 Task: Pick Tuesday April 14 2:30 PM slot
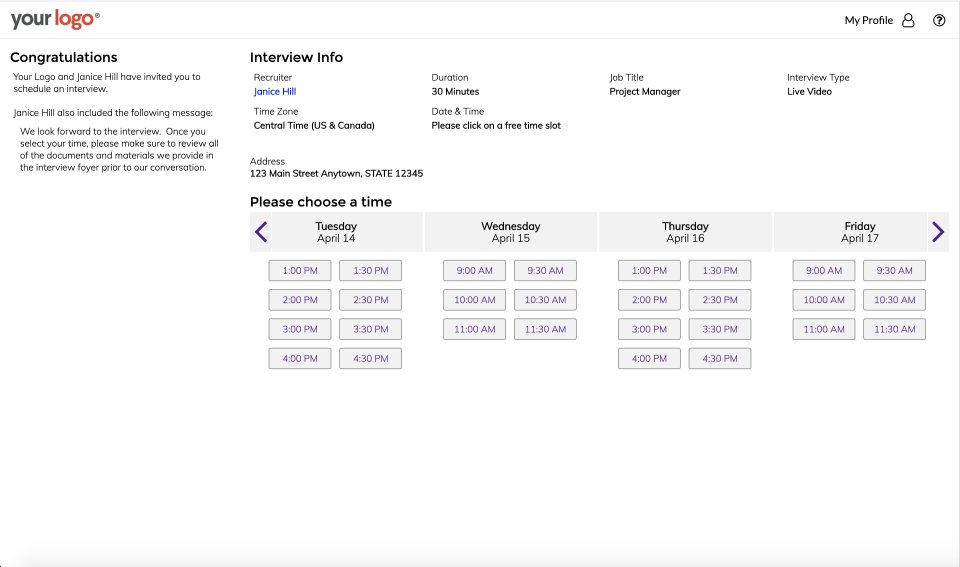(370, 300)
